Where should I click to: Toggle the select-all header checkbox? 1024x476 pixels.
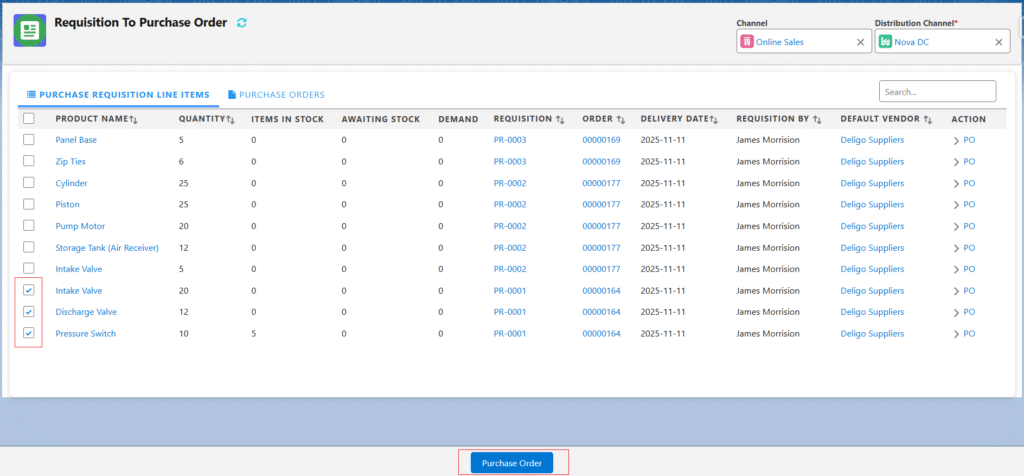(29, 119)
